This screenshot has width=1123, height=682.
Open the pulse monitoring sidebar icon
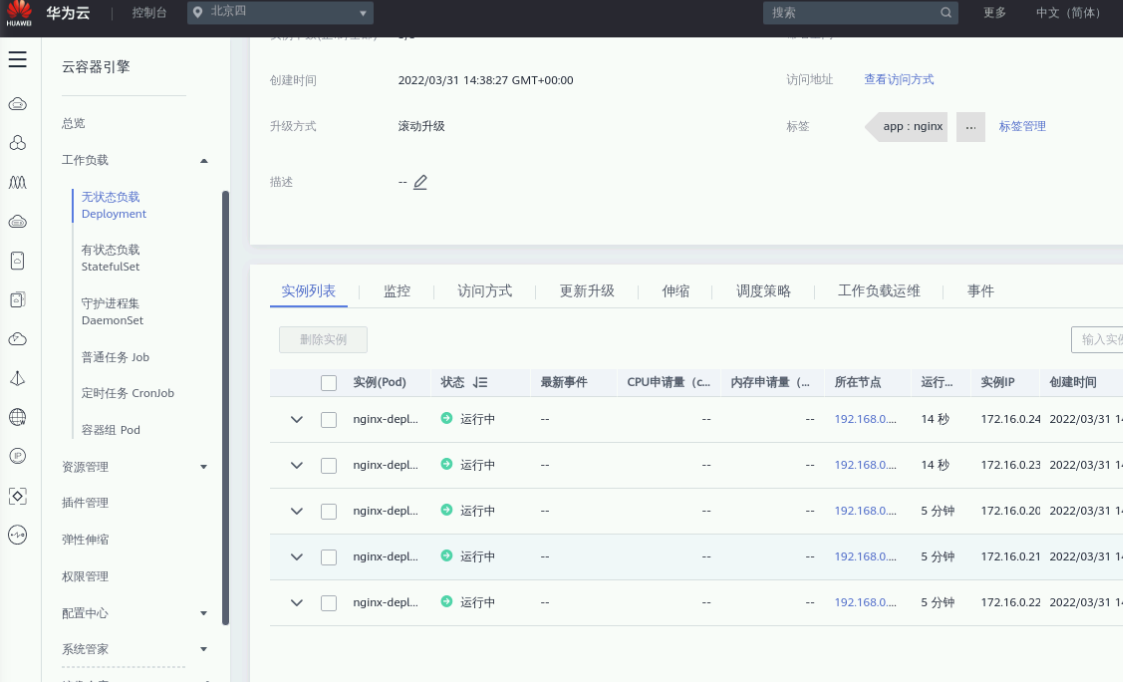click(x=18, y=534)
